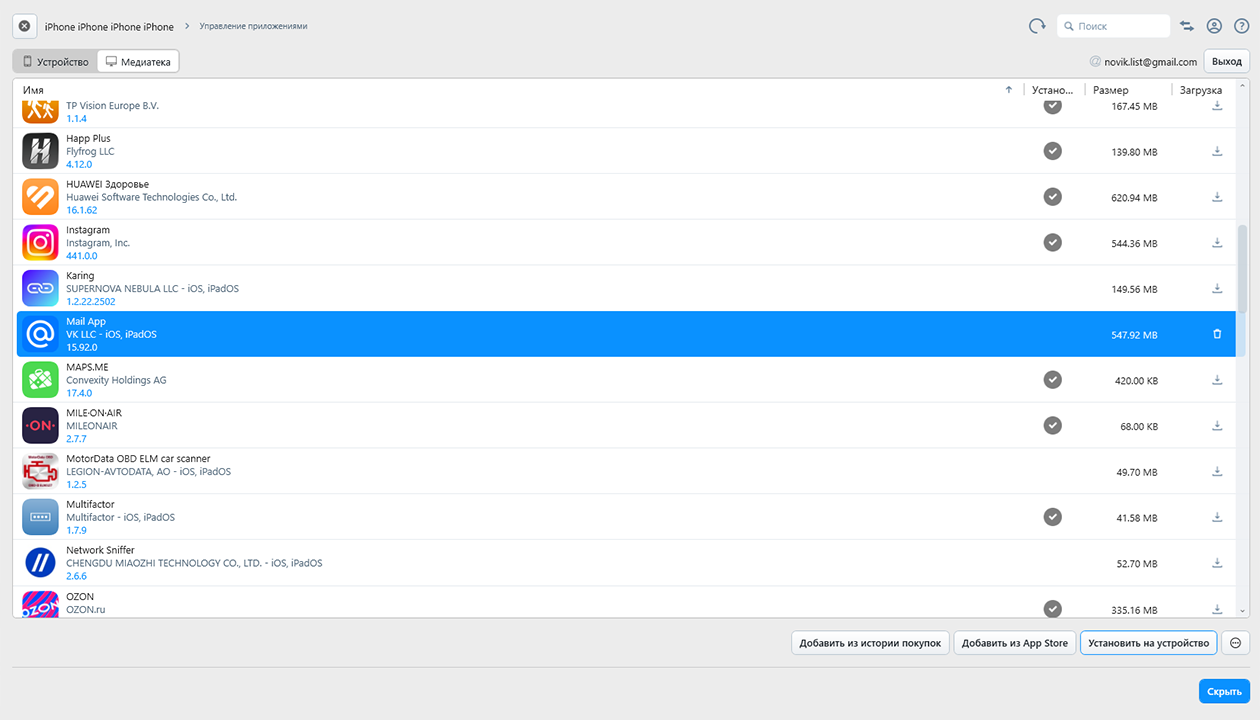Click the download icon for Karing
The image size is (1260, 720).
1217,289
